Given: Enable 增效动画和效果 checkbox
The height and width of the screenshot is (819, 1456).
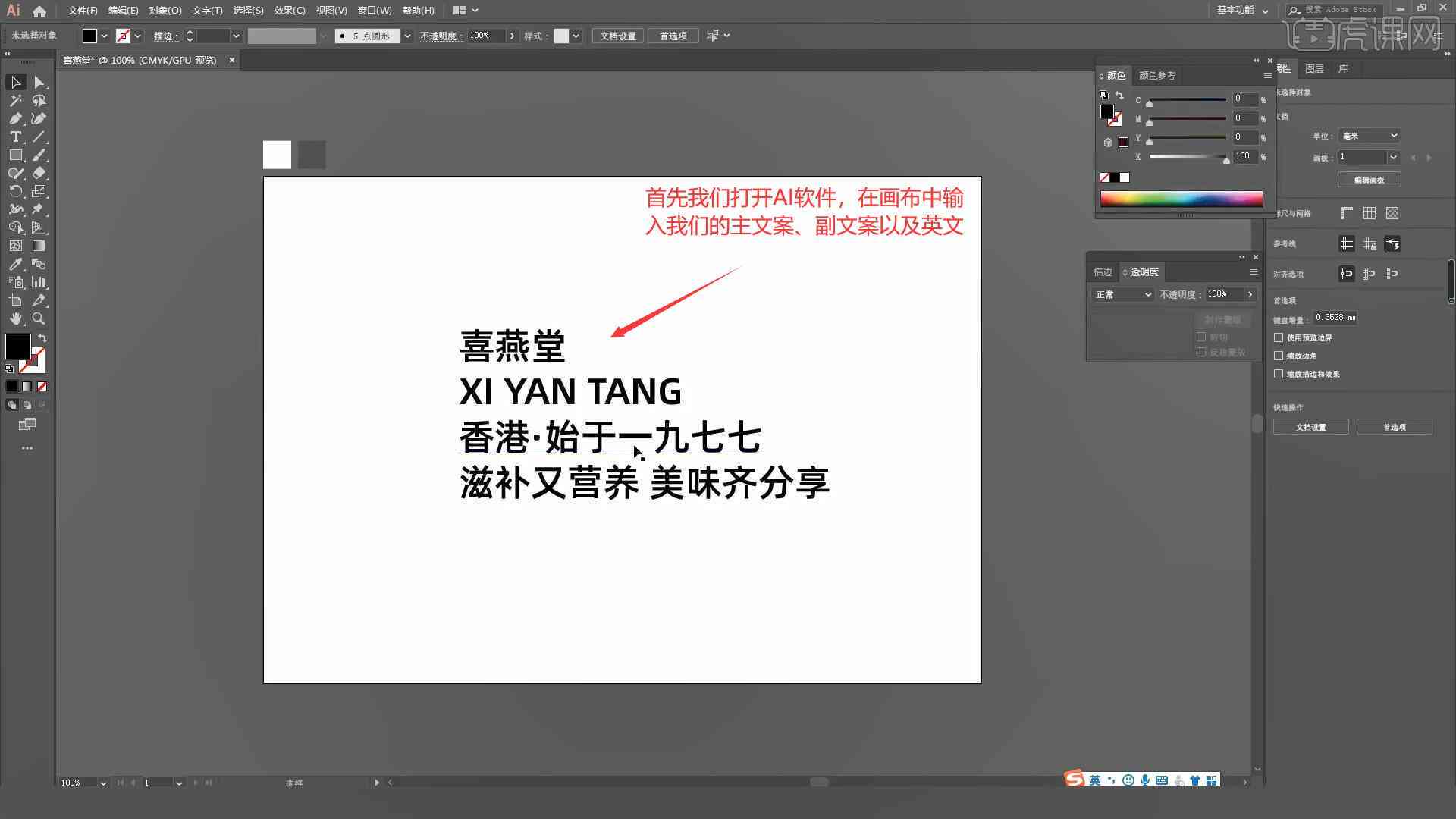Looking at the screenshot, I should pos(1280,374).
